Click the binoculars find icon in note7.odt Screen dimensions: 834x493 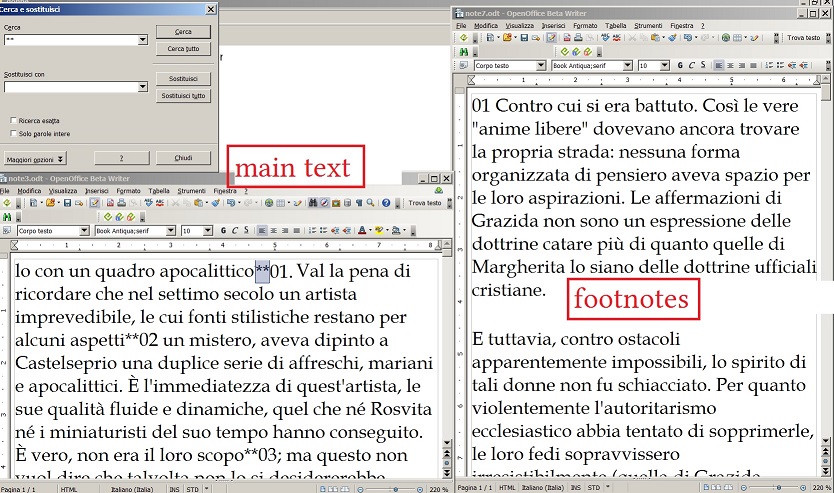[464, 52]
